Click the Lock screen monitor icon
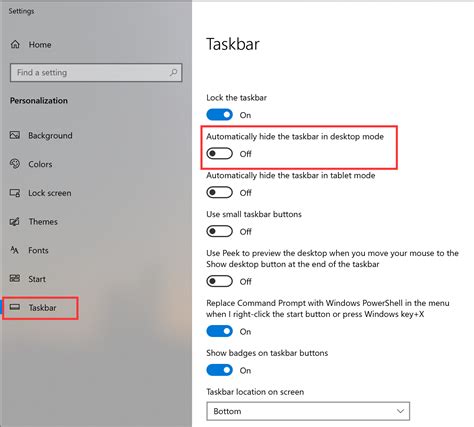 tap(15, 193)
